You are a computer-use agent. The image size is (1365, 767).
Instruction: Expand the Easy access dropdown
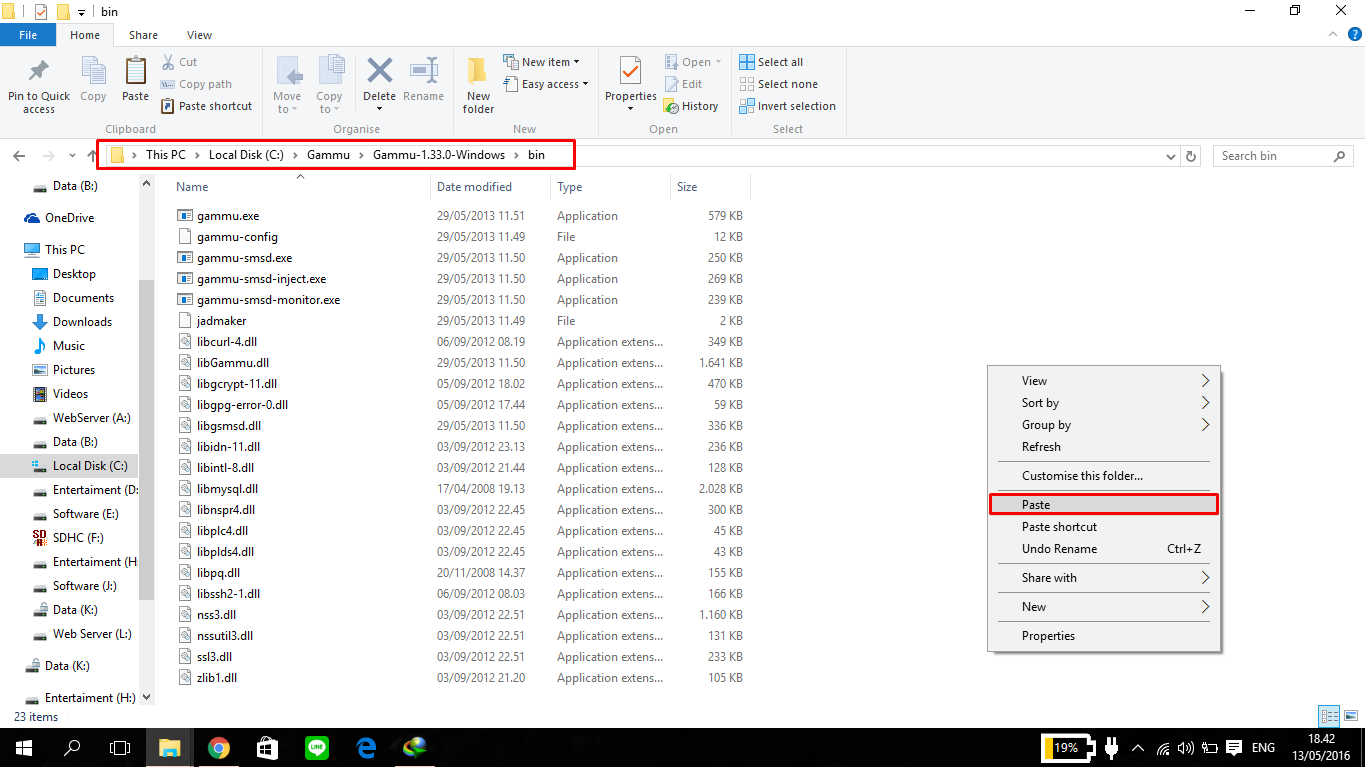click(546, 83)
